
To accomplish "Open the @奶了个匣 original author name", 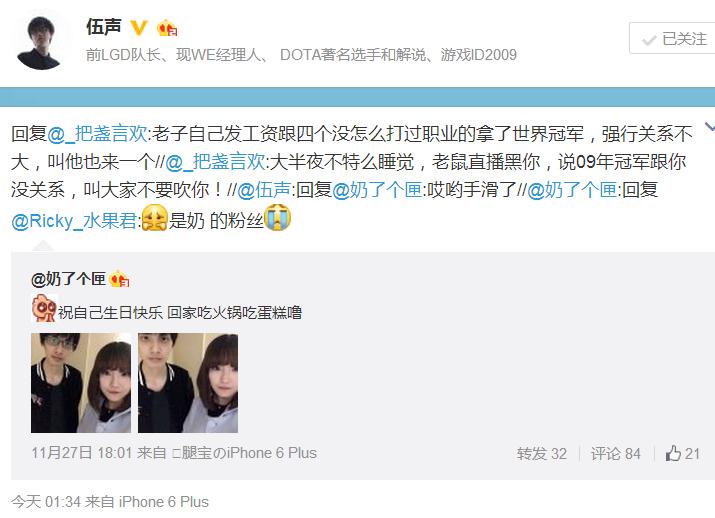I will pos(68,279).
